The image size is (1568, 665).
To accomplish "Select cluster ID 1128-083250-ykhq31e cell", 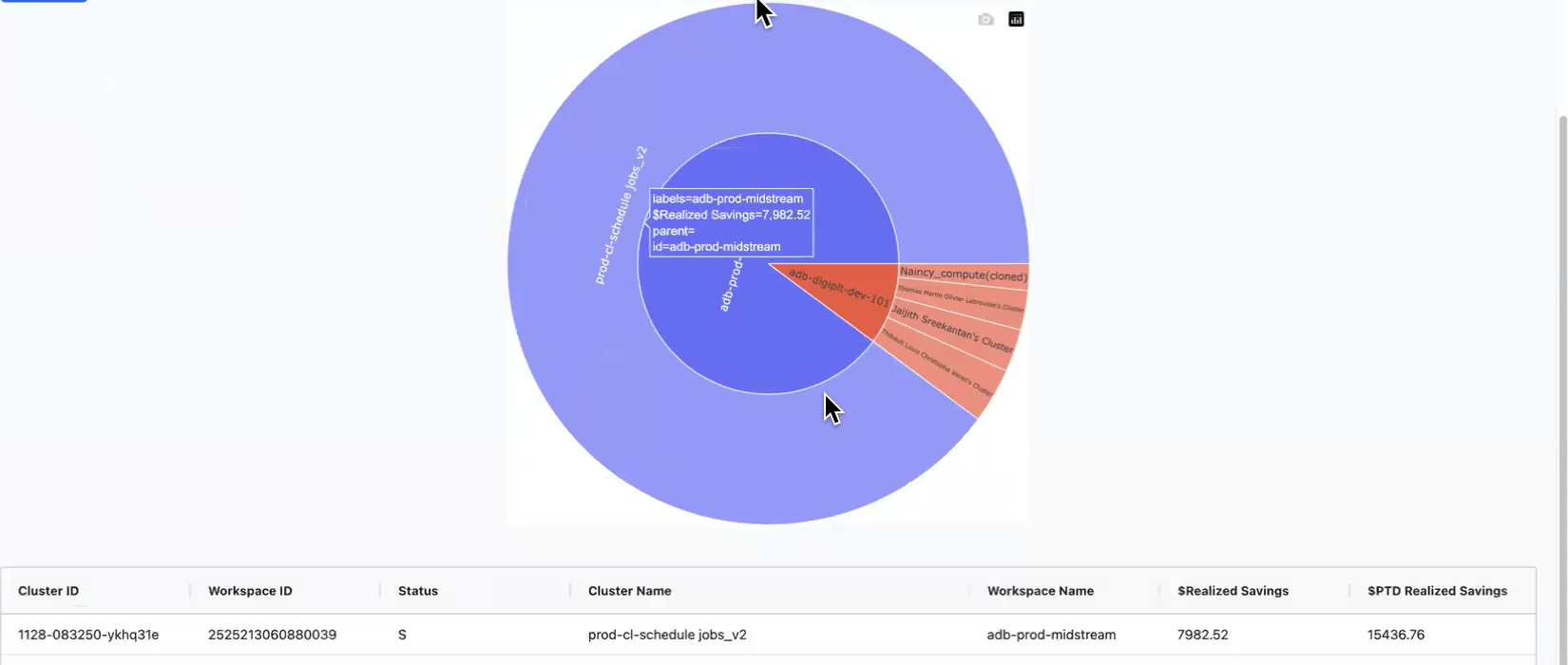I will click(88, 635).
